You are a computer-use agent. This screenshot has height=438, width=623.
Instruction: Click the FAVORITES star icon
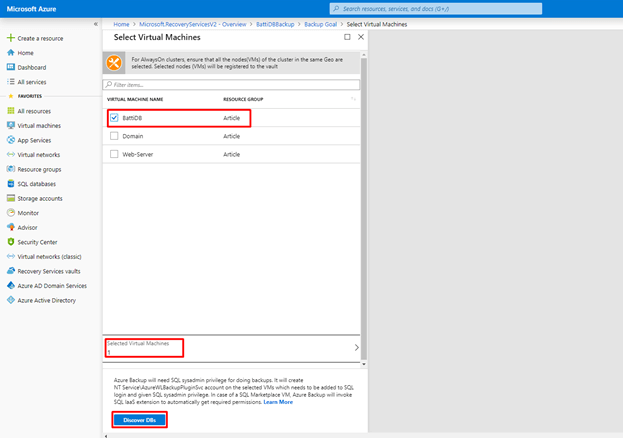click(11, 96)
